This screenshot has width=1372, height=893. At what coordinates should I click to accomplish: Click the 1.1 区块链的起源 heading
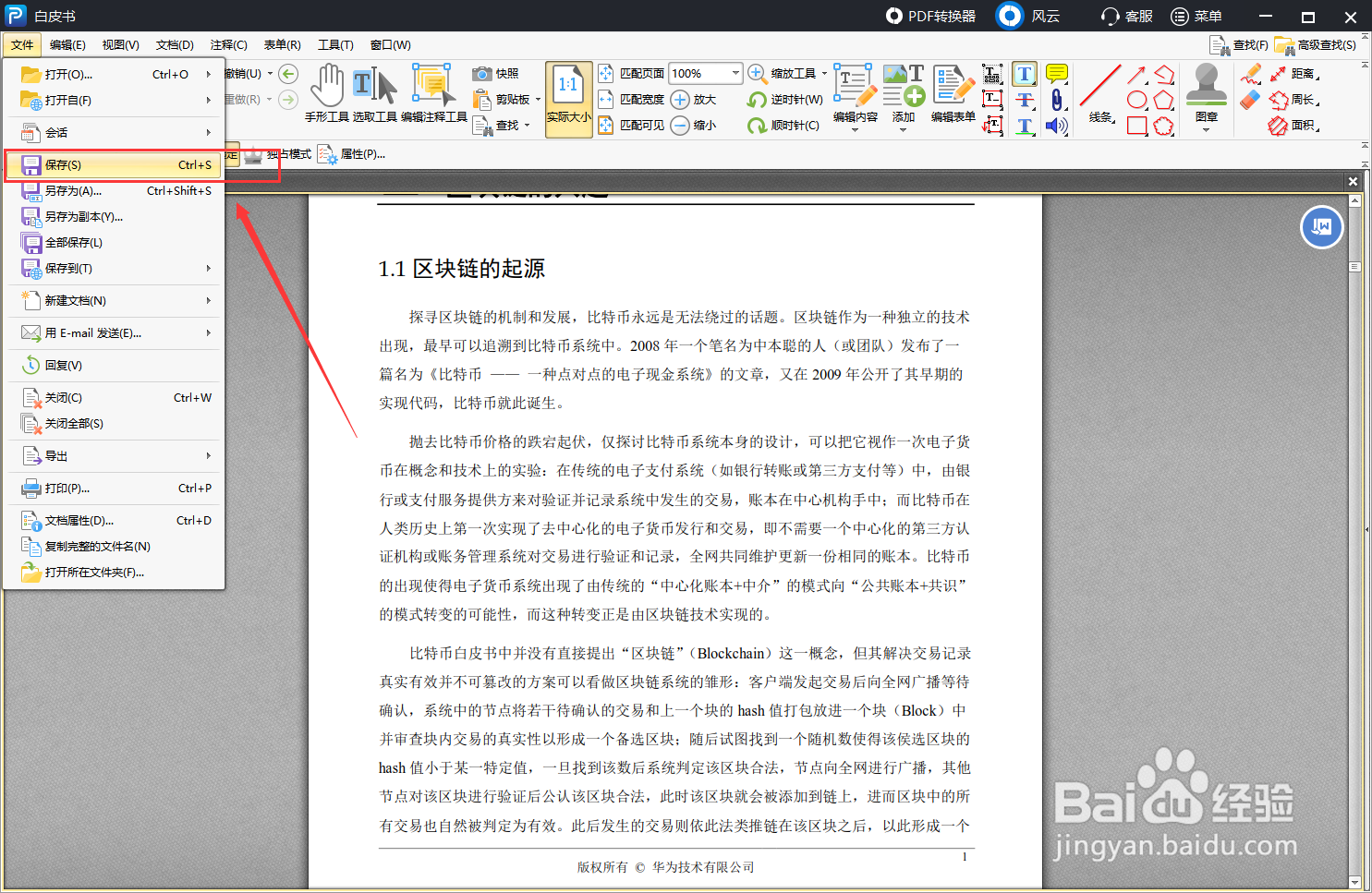[461, 269]
